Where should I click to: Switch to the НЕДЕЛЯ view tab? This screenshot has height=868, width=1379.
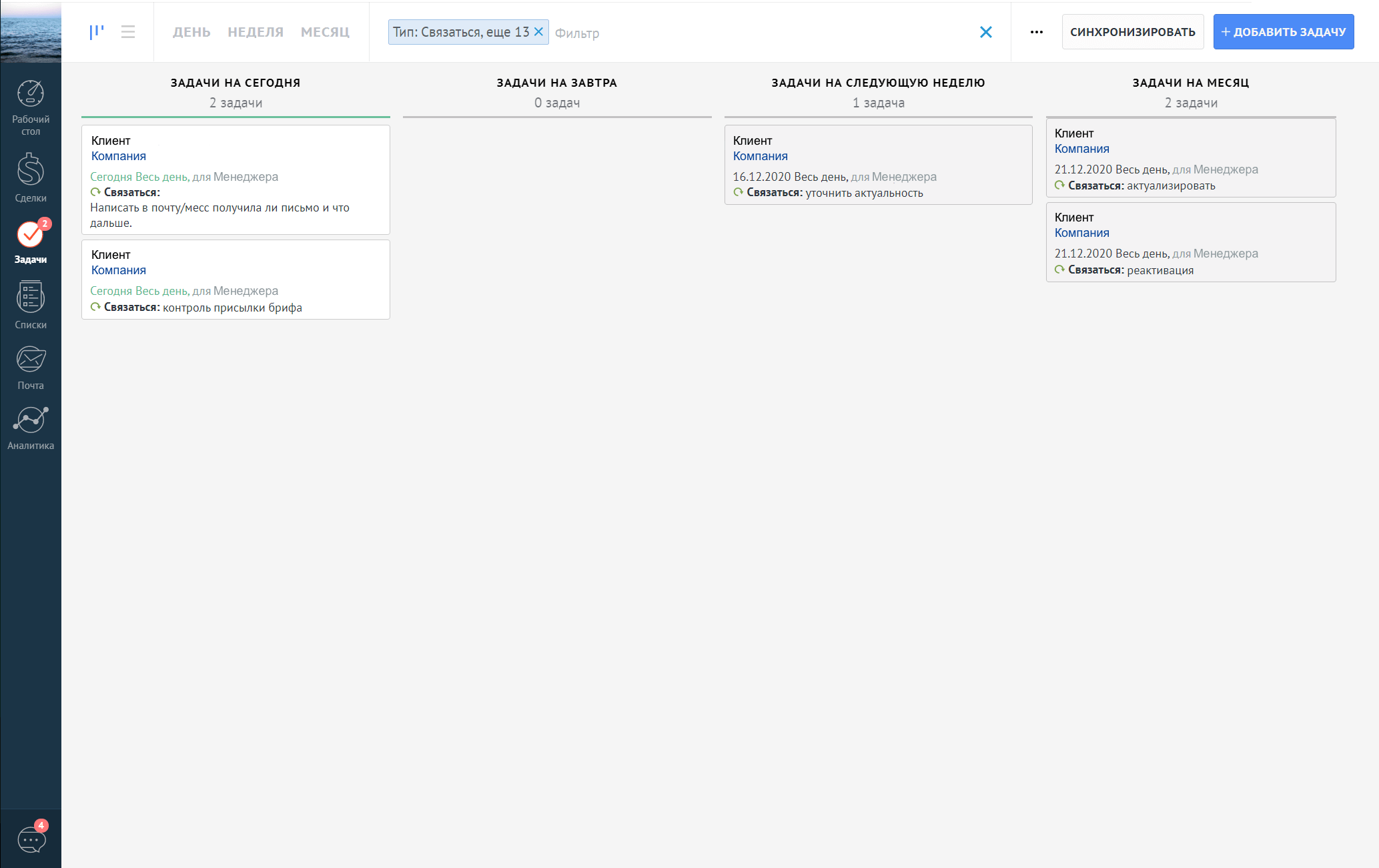pyautogui.click(x=256, y=32)
